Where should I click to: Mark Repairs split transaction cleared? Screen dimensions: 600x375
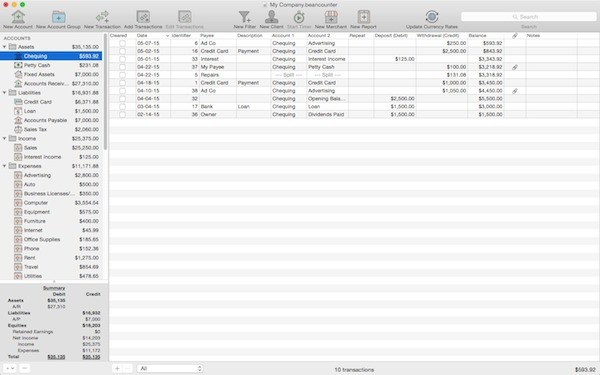click(122, 75)
